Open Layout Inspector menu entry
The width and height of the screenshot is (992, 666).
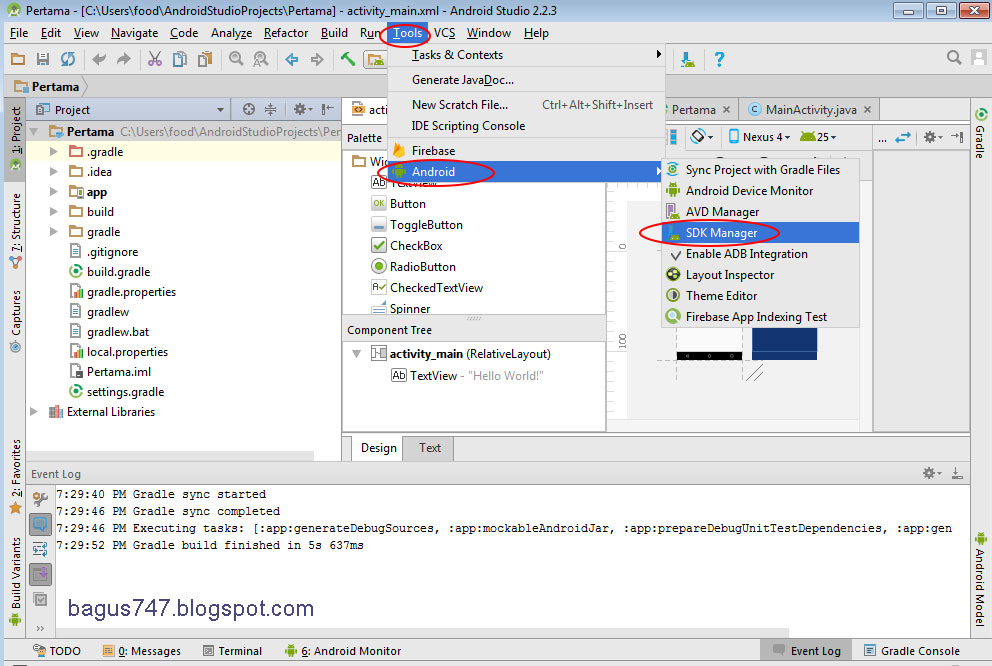click(760, 274)
